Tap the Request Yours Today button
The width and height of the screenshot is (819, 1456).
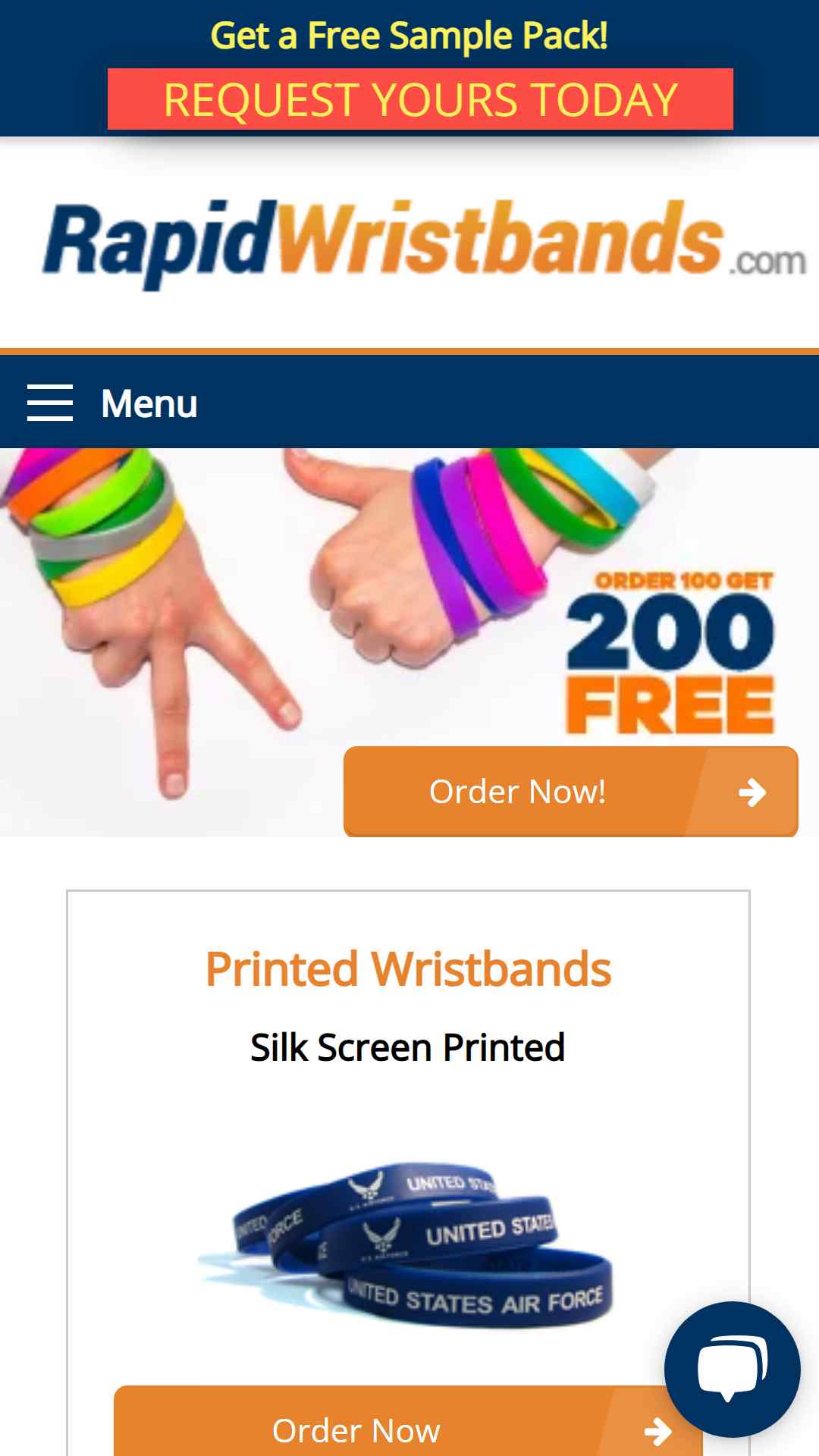coord(420,99)
